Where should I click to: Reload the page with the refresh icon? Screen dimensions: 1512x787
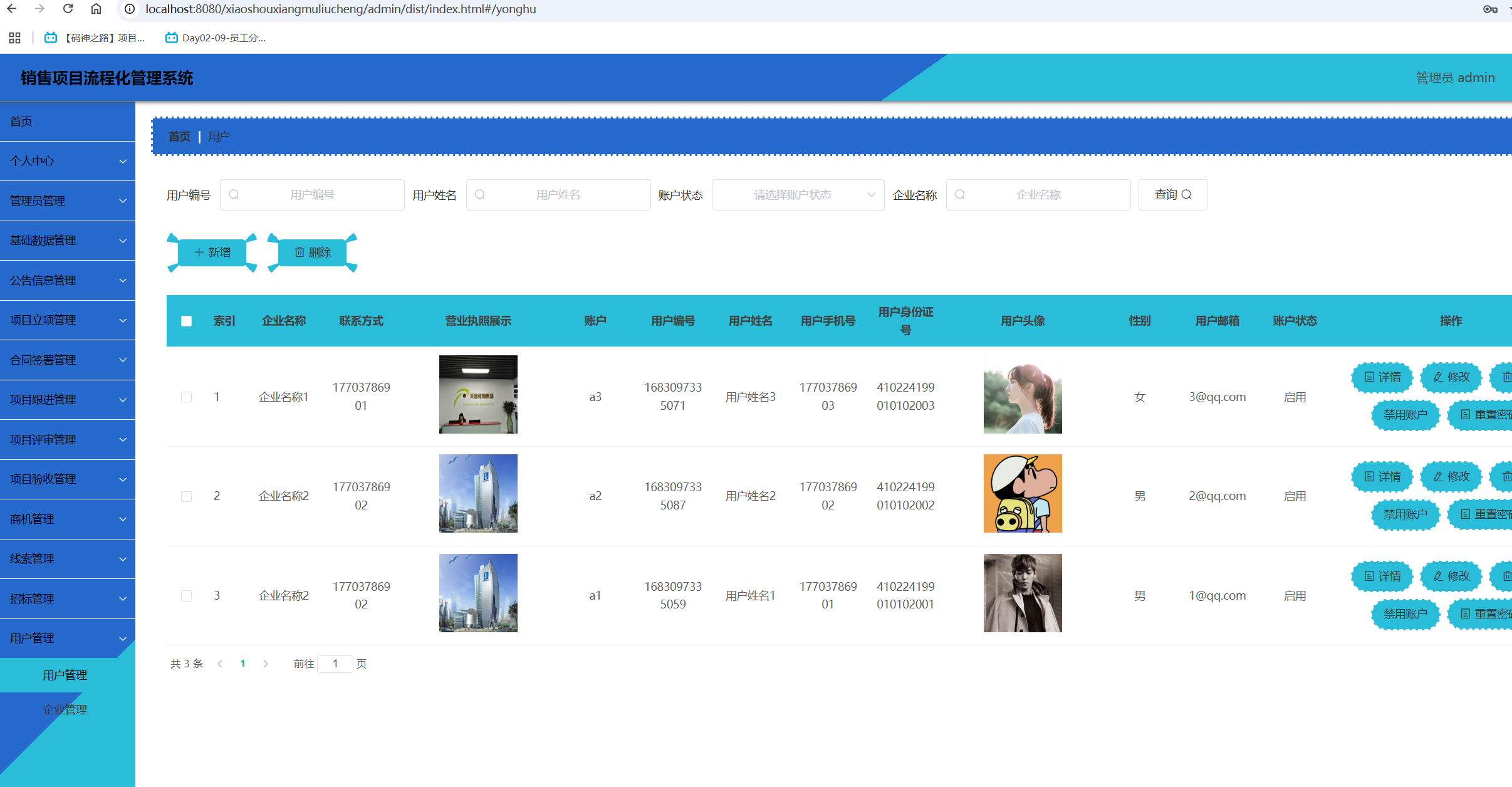[68, 9]
